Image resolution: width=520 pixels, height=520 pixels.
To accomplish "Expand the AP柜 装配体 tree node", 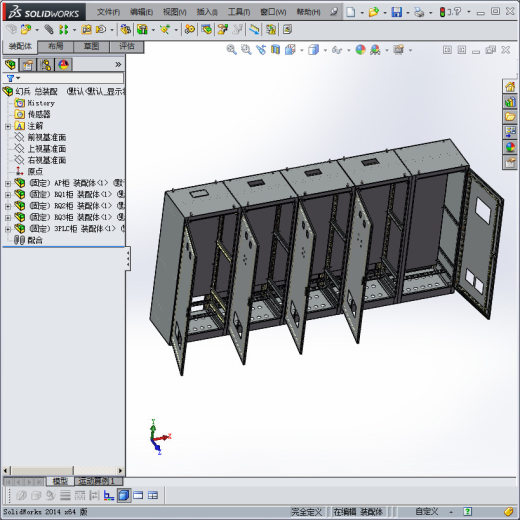I will coord(8,183).
